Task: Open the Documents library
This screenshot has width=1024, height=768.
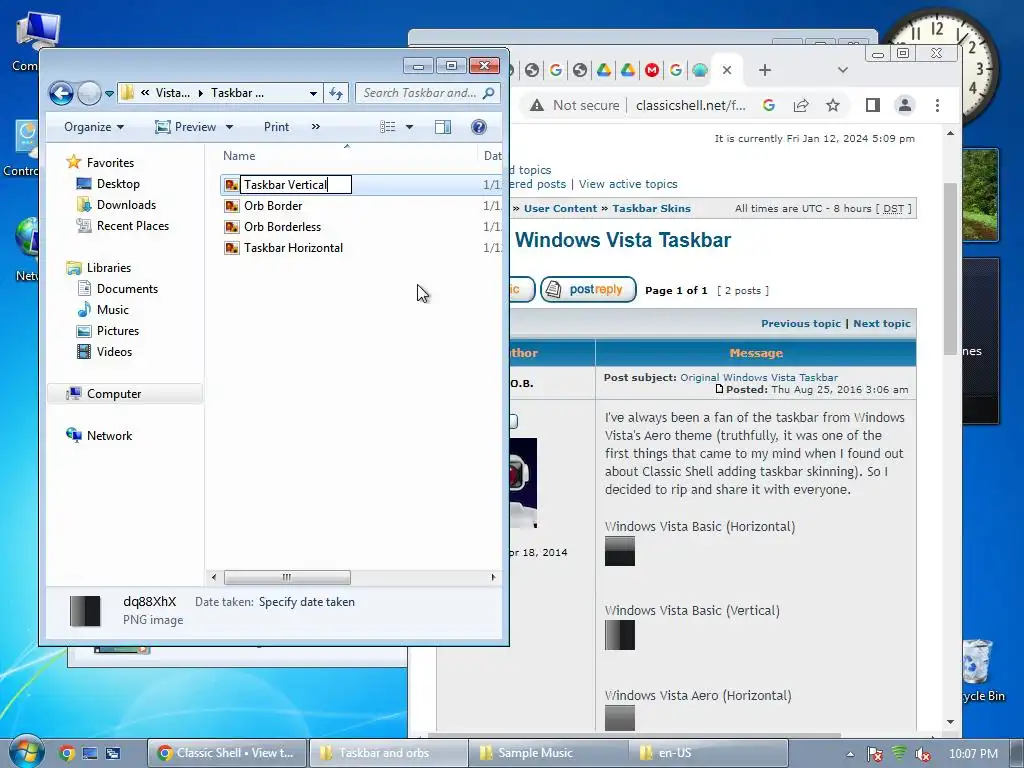Action: [x=127, y=289]
